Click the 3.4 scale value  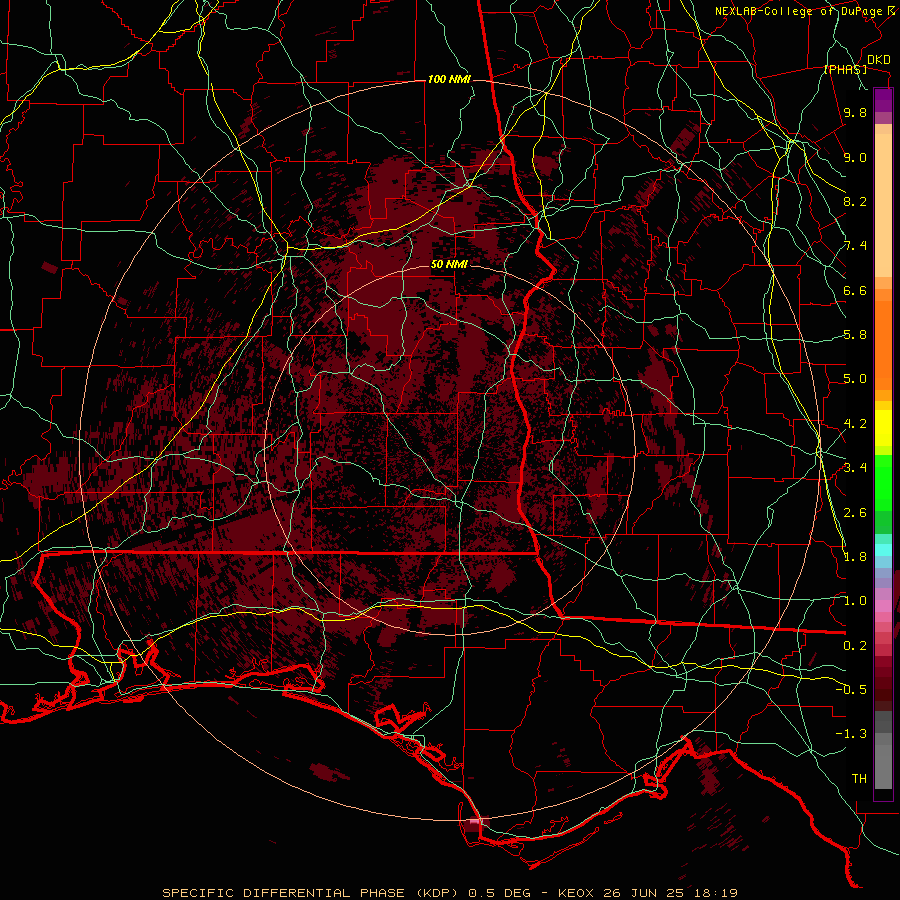(x=855, y=468)
